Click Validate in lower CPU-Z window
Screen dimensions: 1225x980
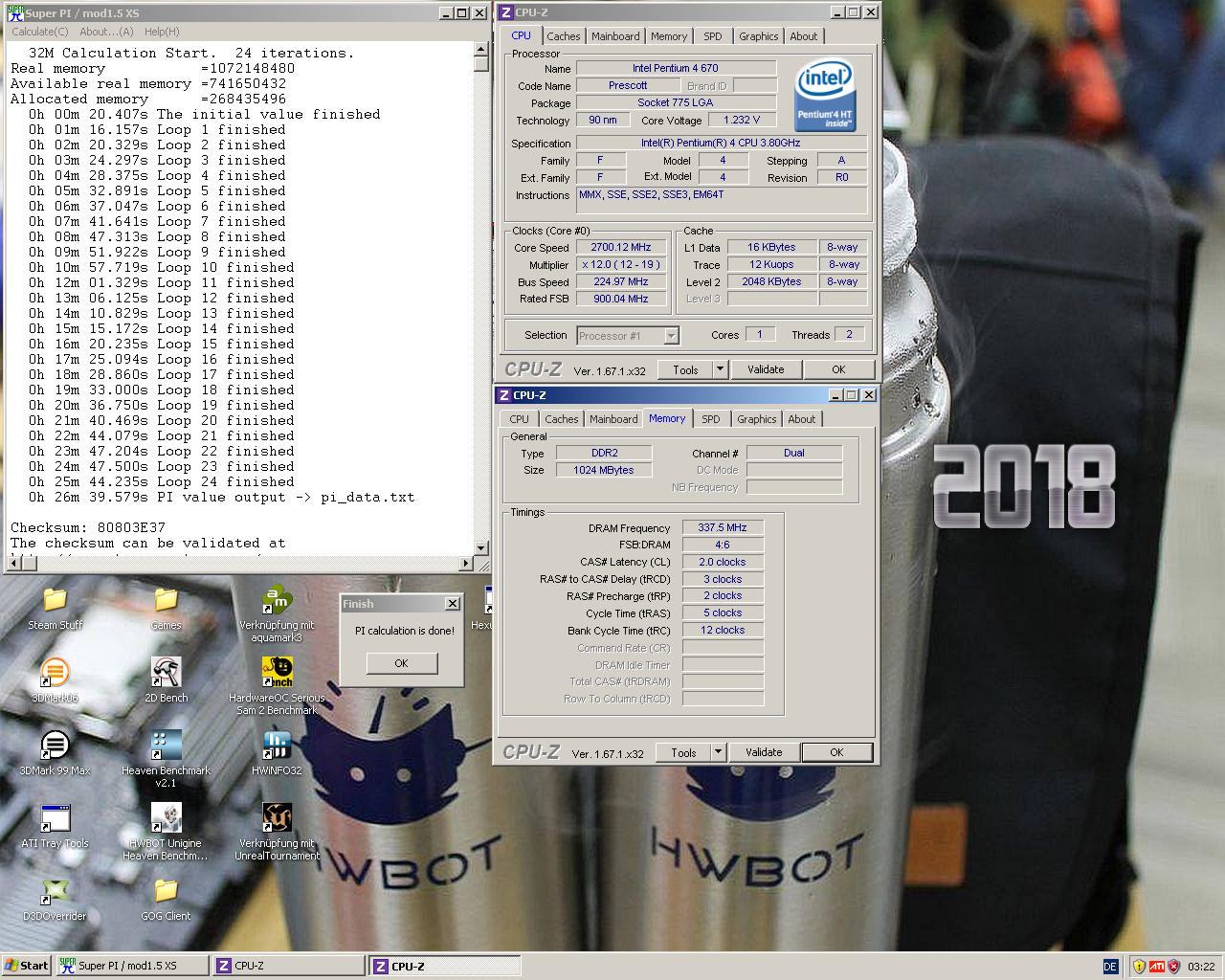(x=764, y=752)
